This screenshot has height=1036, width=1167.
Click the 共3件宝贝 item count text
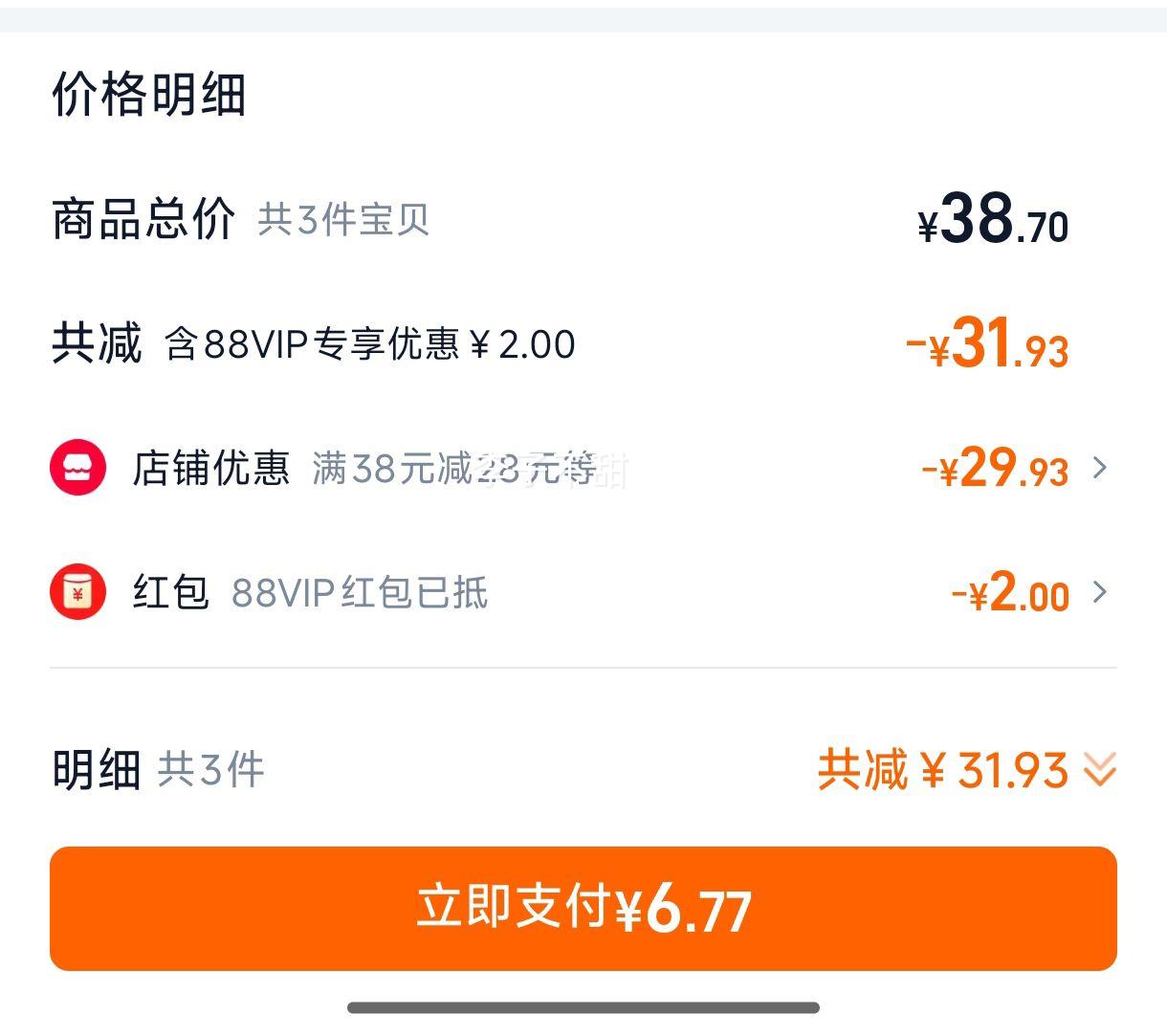pos(343,220)
